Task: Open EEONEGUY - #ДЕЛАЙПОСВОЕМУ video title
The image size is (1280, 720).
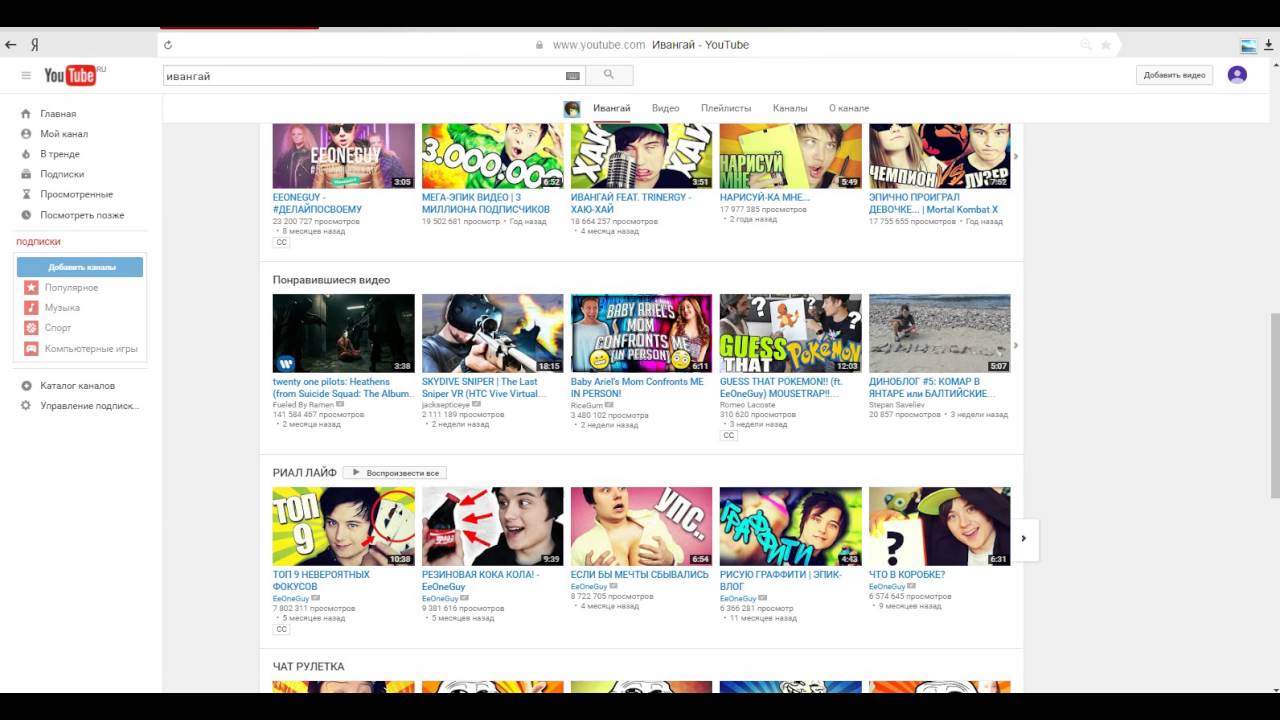Action: [318, 204]
